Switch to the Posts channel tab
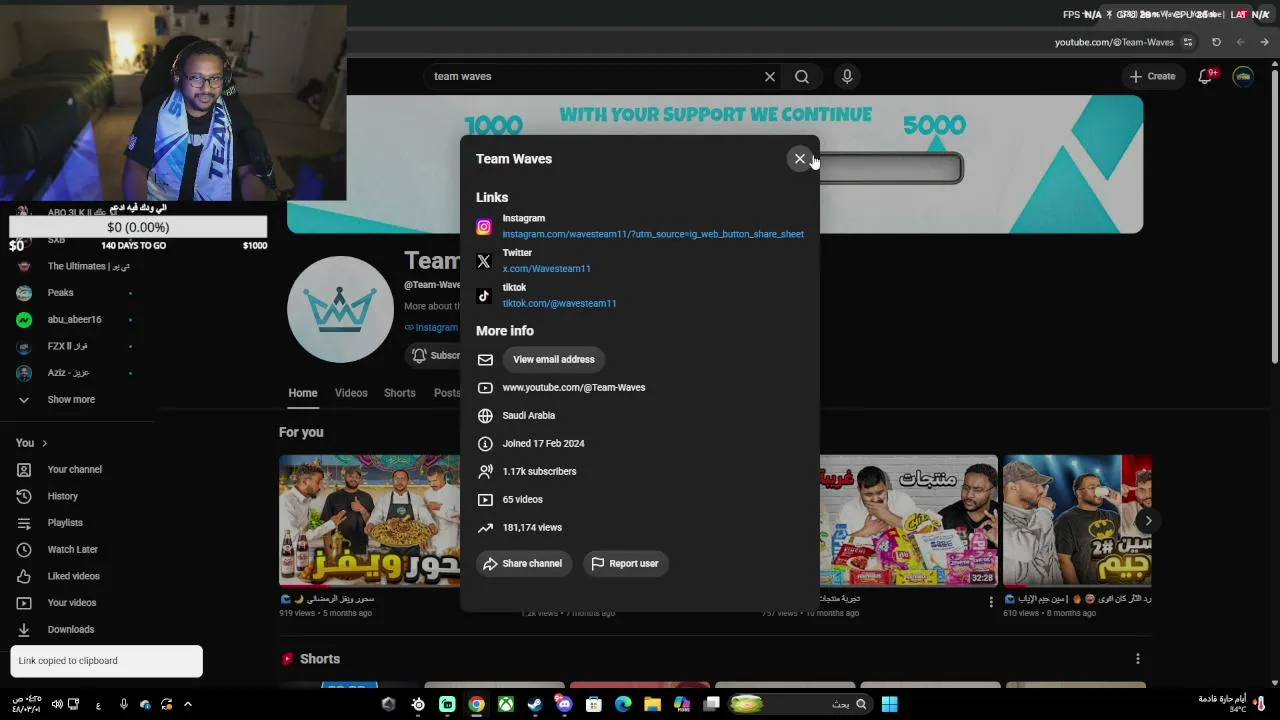The width and height of the screenshot is (1280, 720). tap(447, 393)
